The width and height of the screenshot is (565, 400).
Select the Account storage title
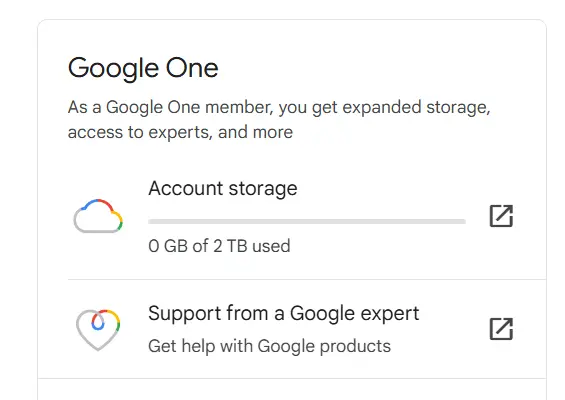point(223,188)
